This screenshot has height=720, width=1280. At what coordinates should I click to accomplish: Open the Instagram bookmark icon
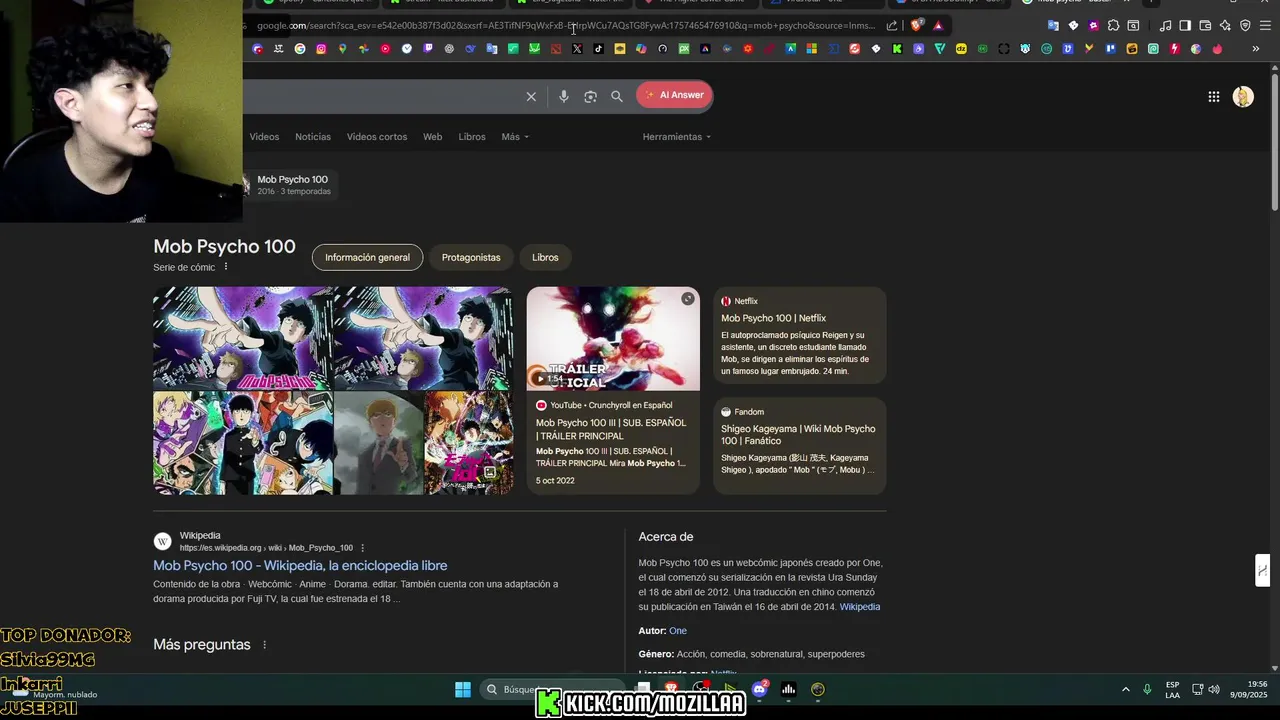pyautogui.click(x=321, y=49)
